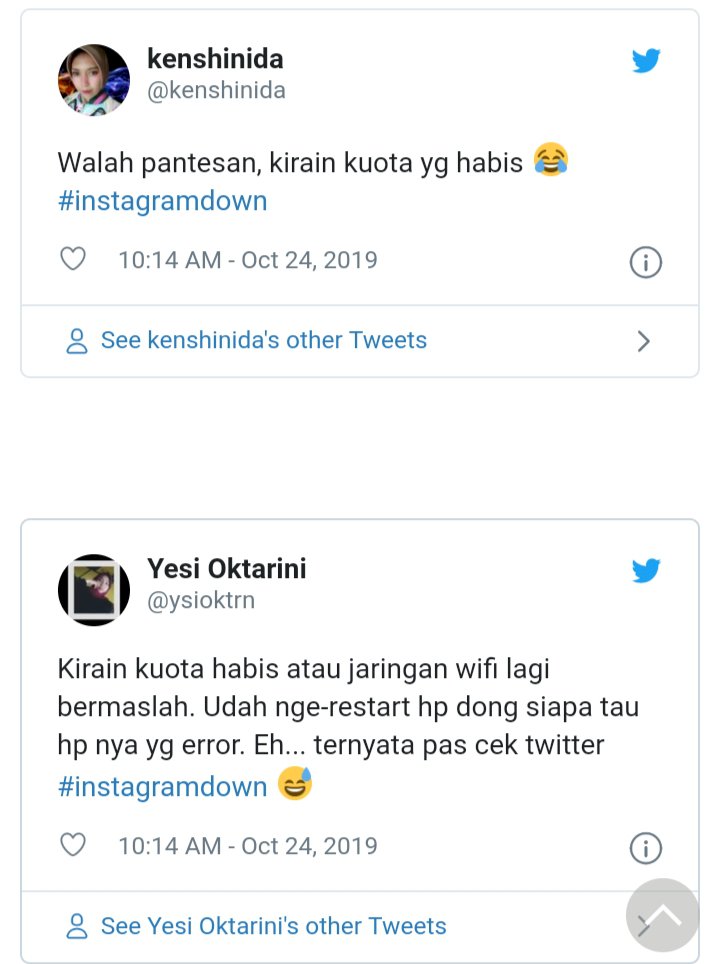719x964 pixels.
Task: Open info icon on kenshinida's tweet
Action: click(x=646, y=263)
